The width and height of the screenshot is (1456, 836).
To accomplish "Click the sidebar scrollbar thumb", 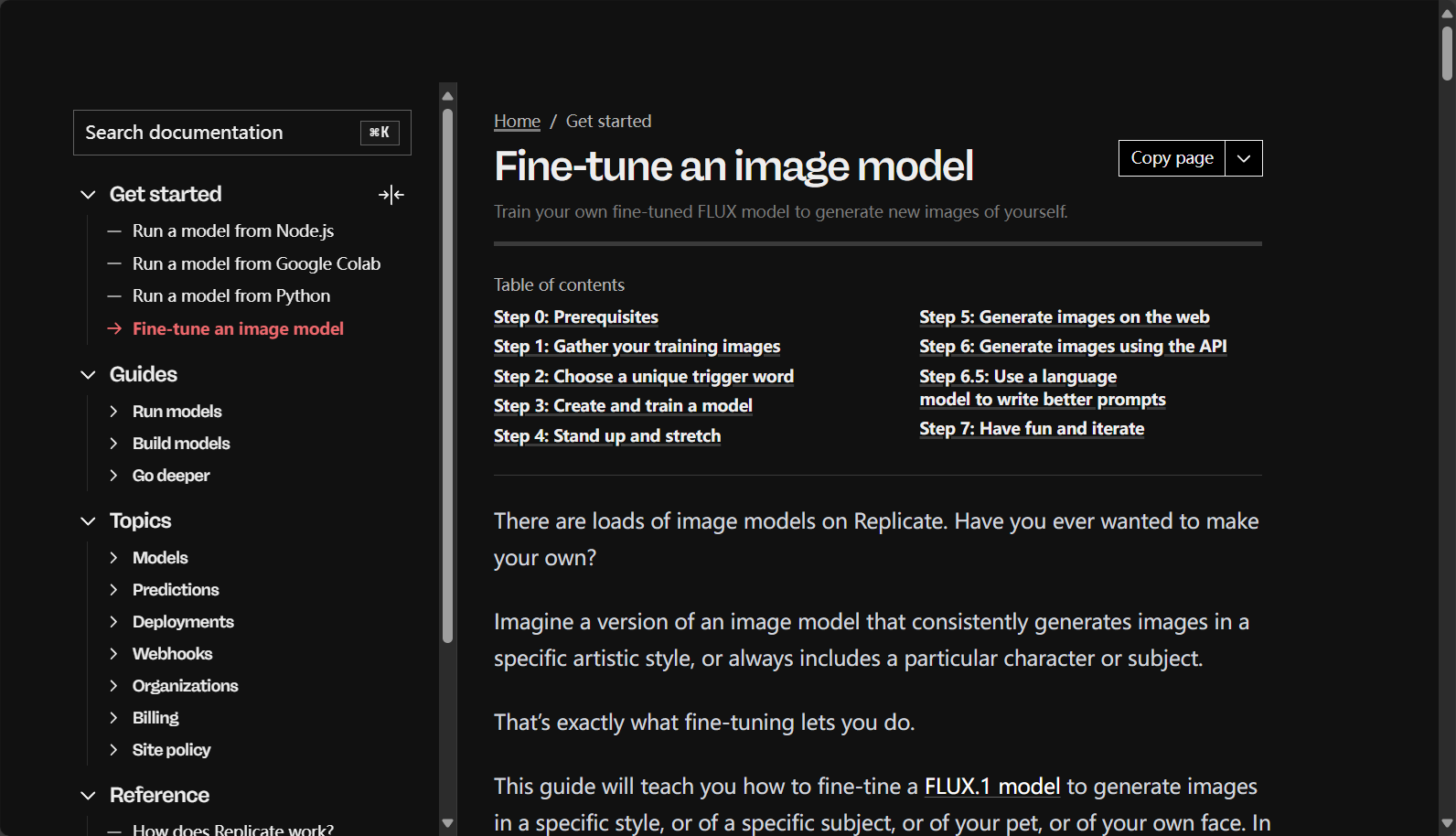I will pyautogui.click(x=448, y=376).
